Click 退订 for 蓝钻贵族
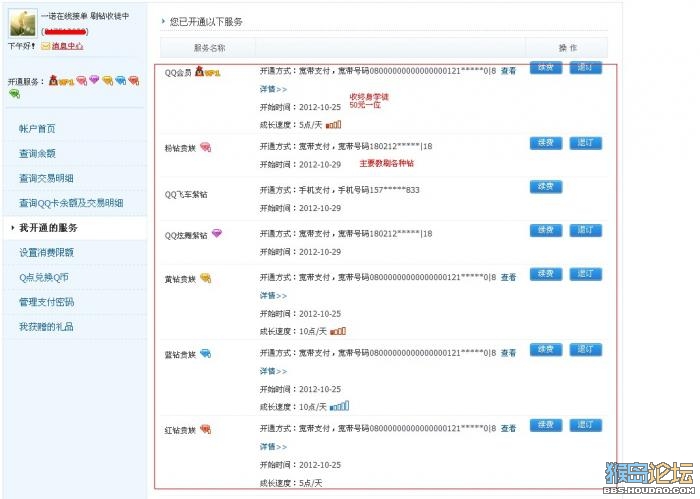The width and height of the screenshot is (700, 499). tap(585, 350)
